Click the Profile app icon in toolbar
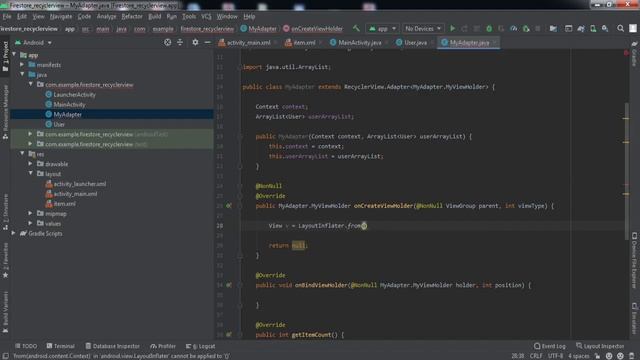The image size is (640, 360). (513, 29)
